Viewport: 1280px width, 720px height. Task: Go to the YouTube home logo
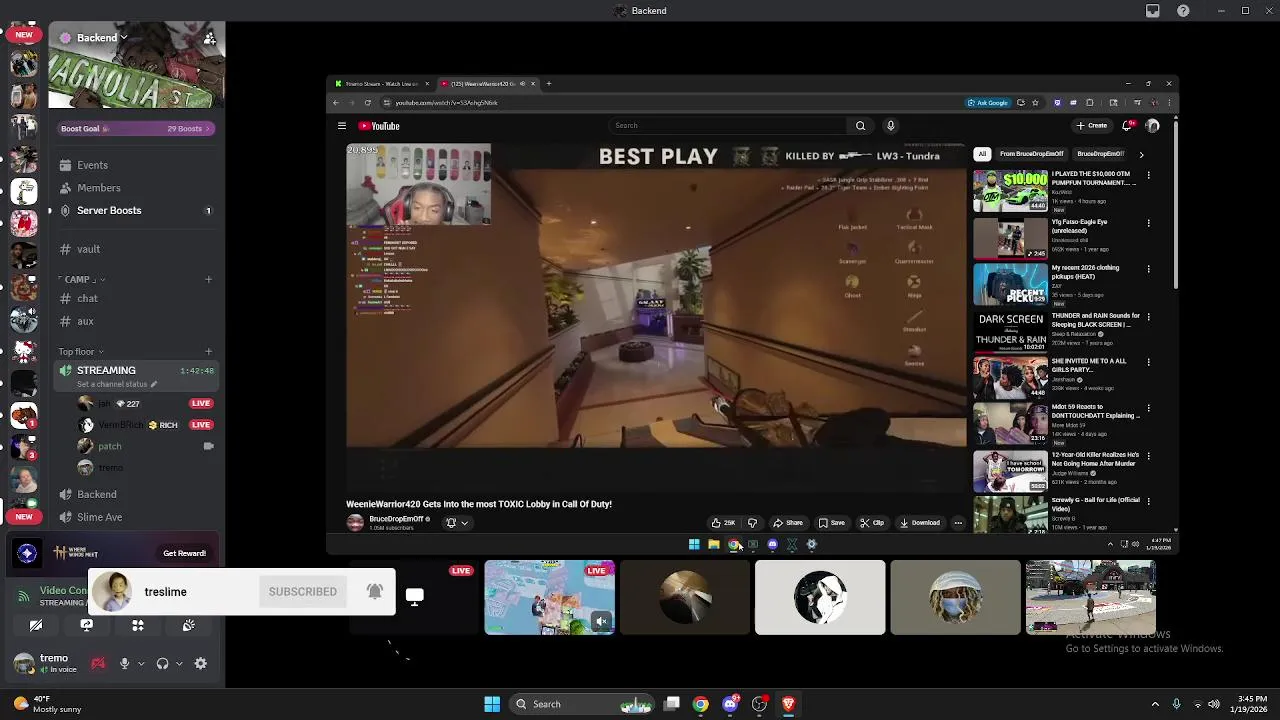coord(379,126)
